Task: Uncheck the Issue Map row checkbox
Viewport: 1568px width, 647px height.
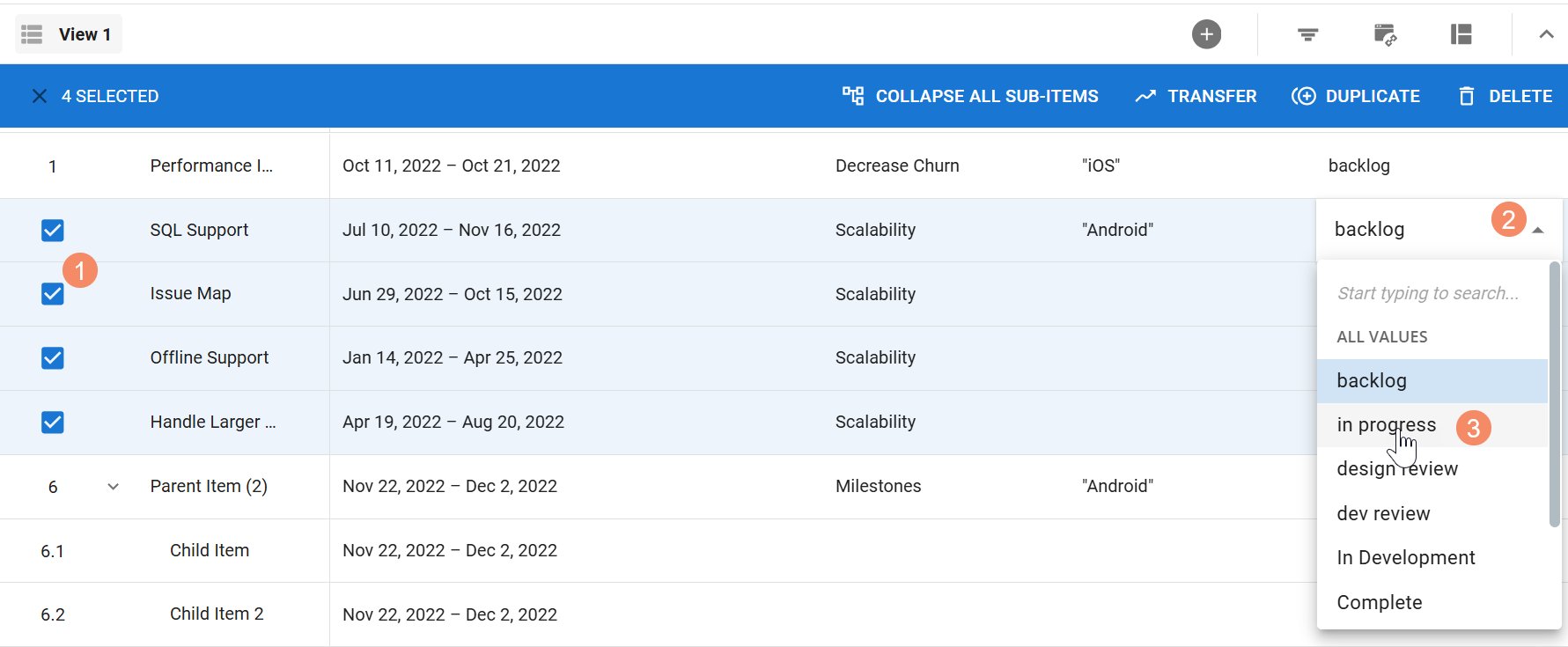Action: point(53,294)
